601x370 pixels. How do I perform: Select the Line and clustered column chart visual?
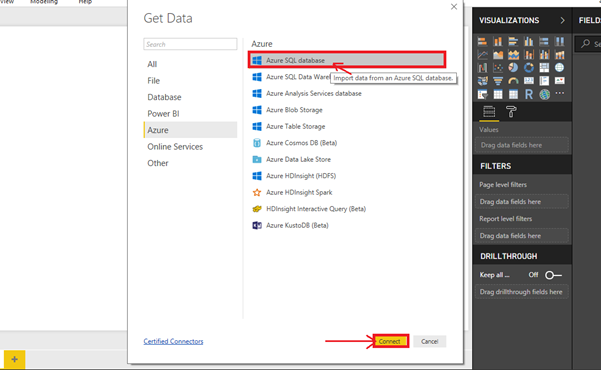[x=544, y=55]
